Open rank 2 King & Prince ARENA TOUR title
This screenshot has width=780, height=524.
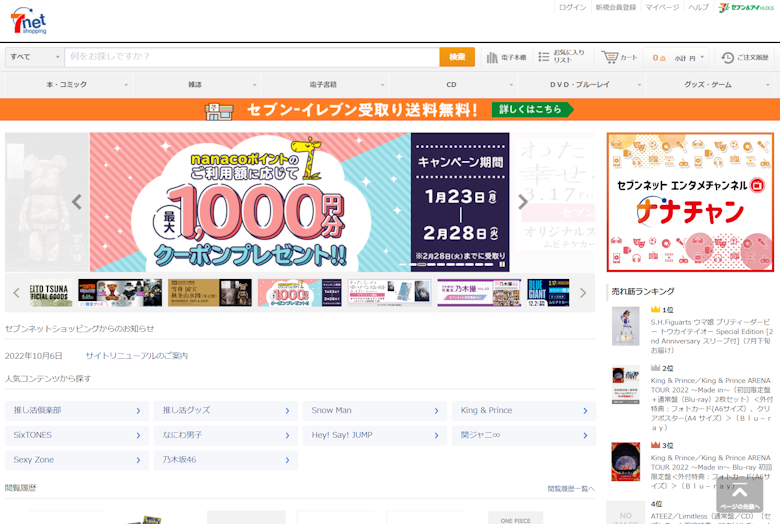click(x=712, y=404)
